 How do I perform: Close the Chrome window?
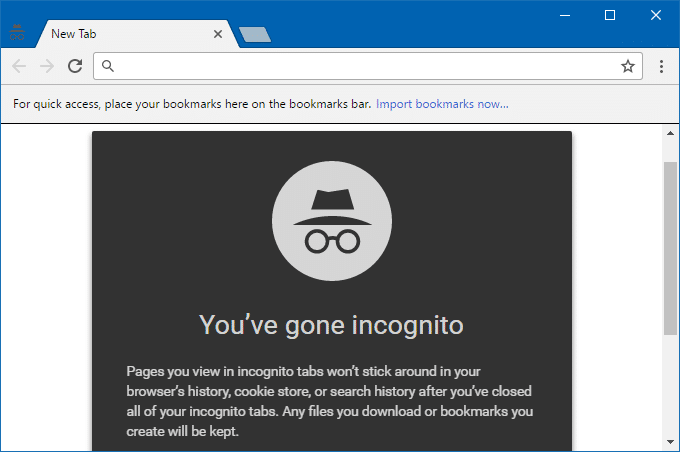click(x=656, y=16)
